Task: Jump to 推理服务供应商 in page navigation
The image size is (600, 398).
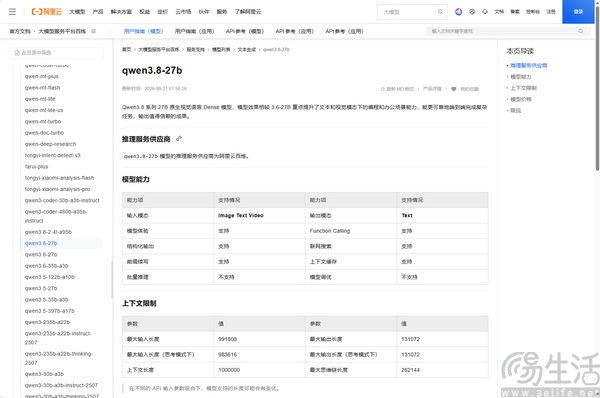Action: 528,65
